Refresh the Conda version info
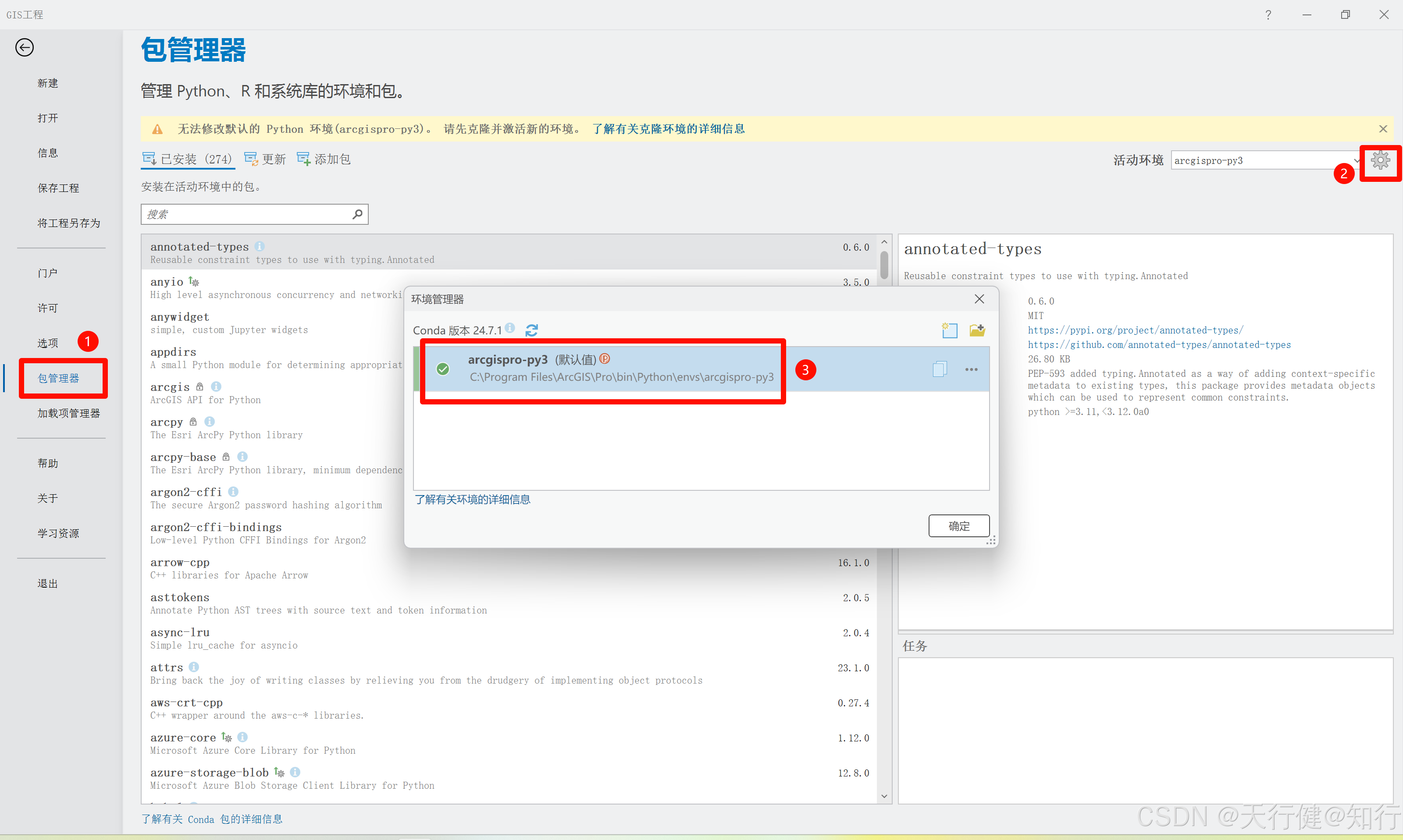Image resolution: width=1403 pixels, height=840 pixels. tap(532, 330)
